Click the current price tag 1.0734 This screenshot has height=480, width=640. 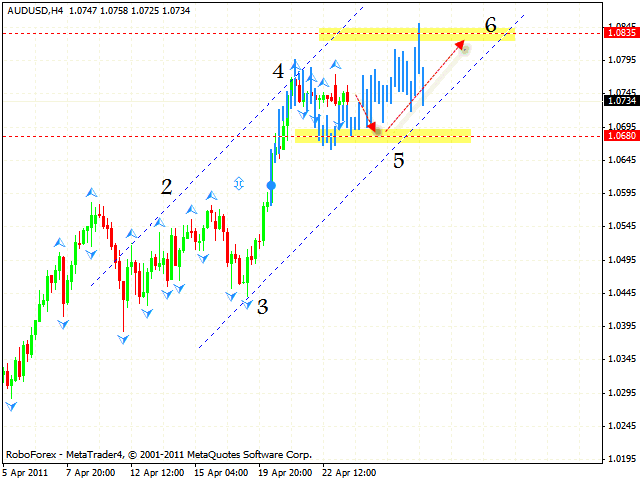click(622, 100)
